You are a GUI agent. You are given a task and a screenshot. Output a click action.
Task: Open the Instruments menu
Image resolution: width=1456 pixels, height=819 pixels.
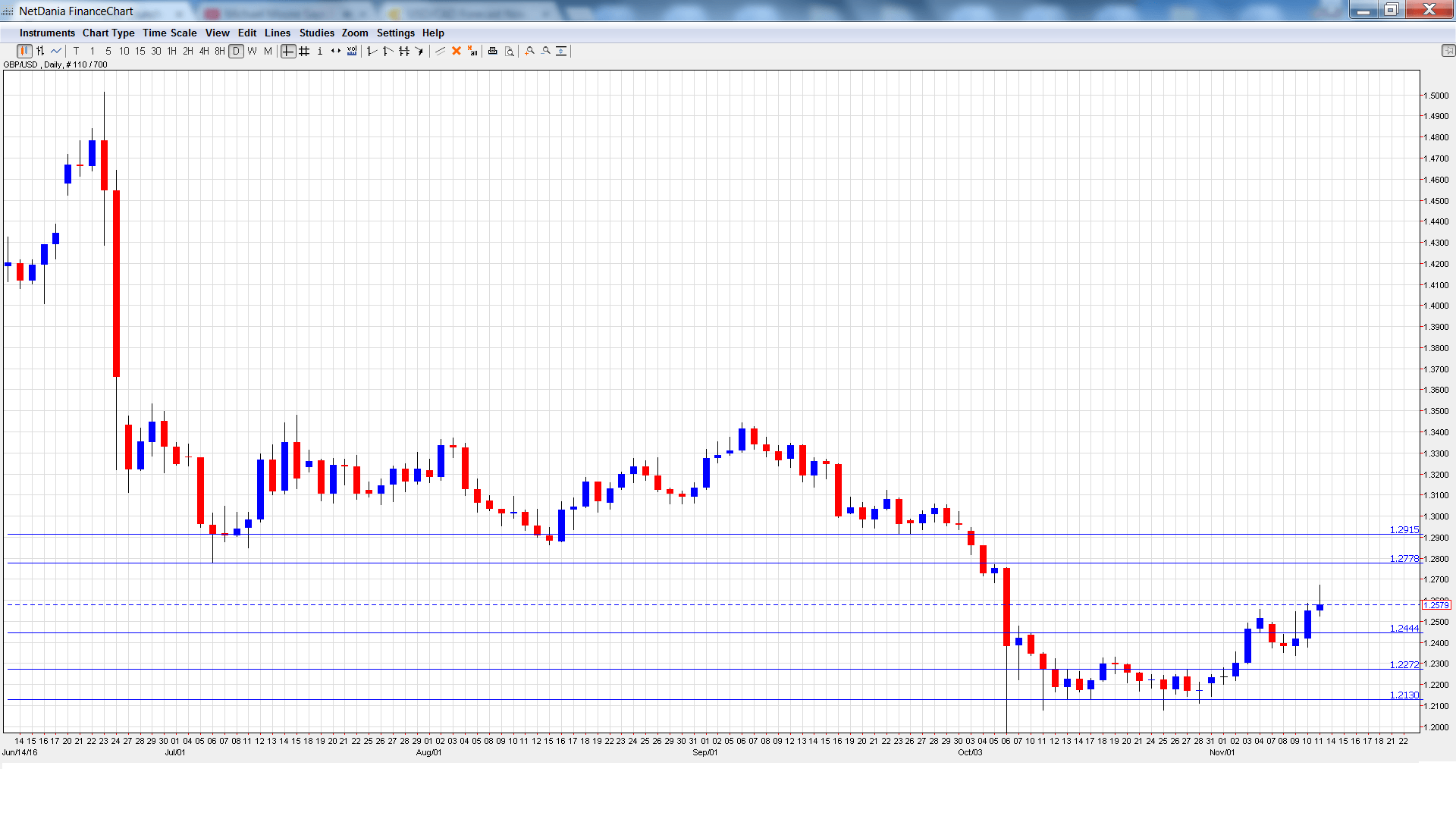47,33
